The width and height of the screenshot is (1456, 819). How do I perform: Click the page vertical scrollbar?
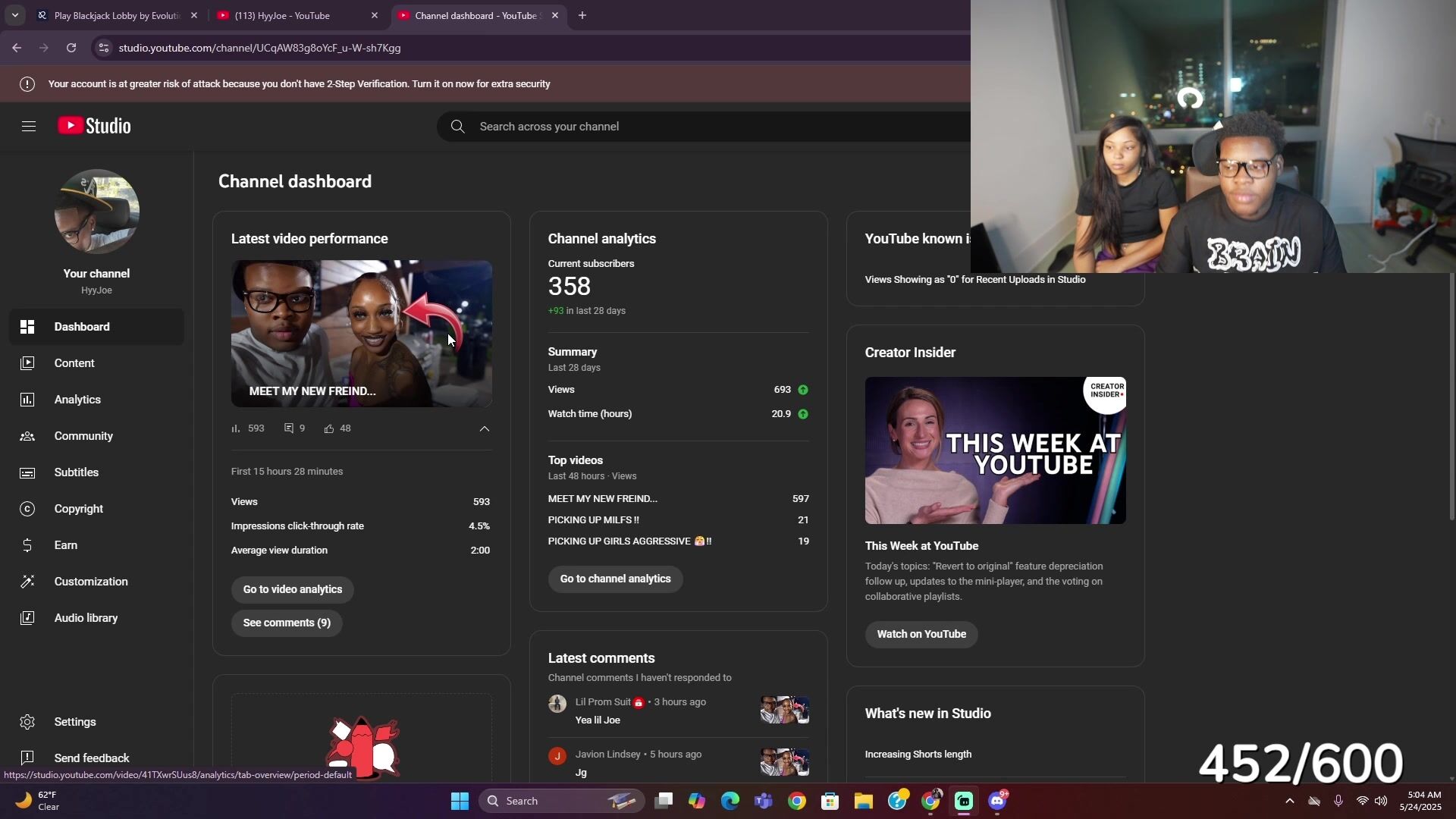(1452, 396)
